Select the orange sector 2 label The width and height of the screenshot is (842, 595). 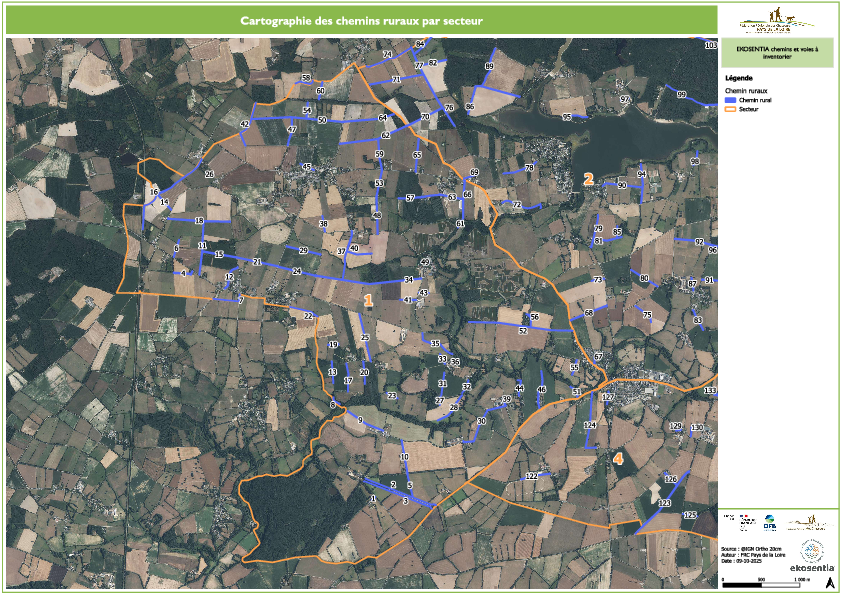point(589,179)
